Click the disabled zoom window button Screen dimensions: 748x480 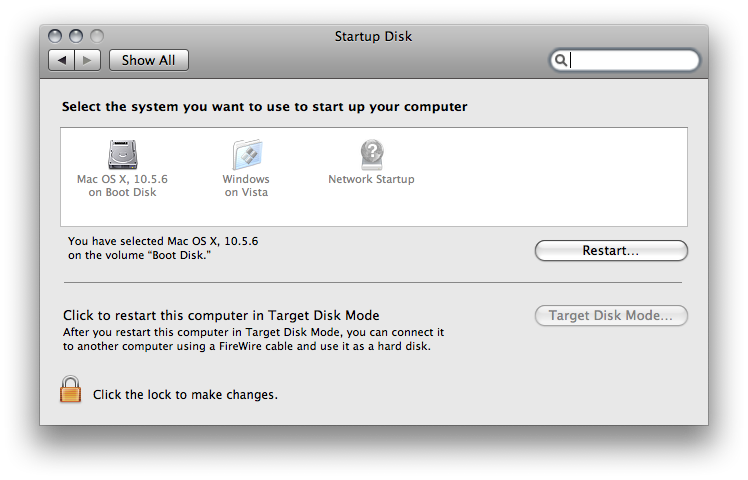tap(97, 36)
